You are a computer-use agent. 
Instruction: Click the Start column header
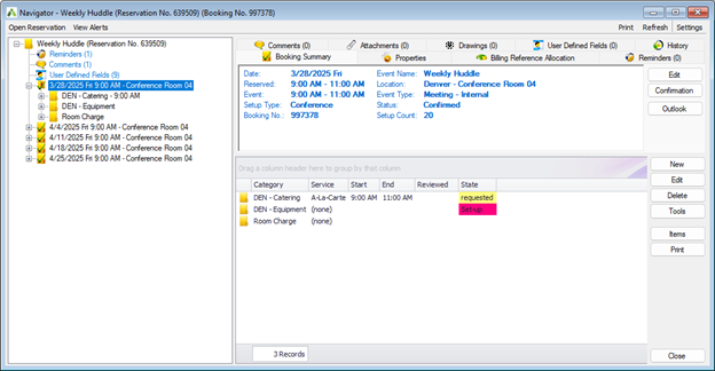click(363, 185)
